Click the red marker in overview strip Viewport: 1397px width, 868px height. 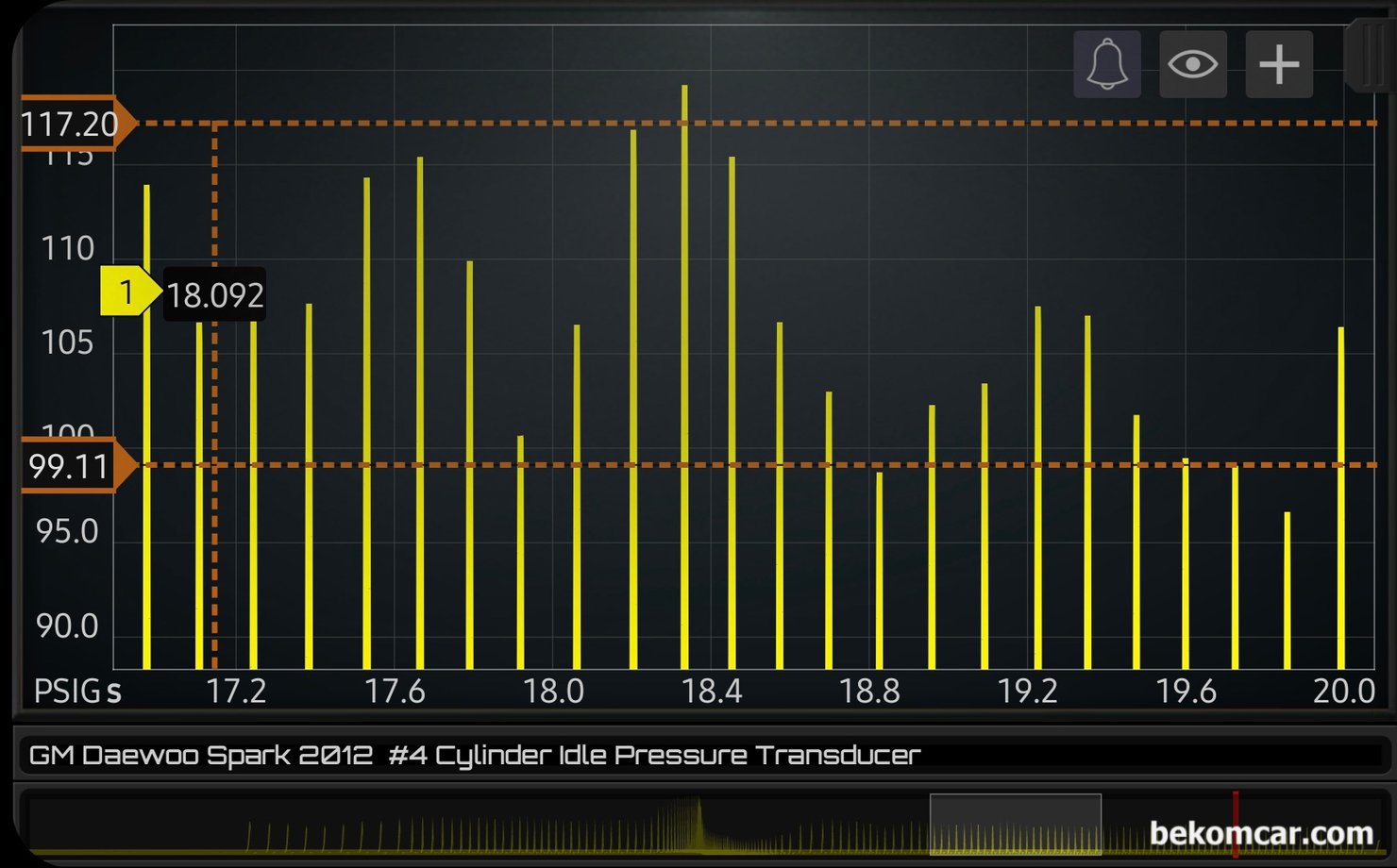tap(1235, 824)
